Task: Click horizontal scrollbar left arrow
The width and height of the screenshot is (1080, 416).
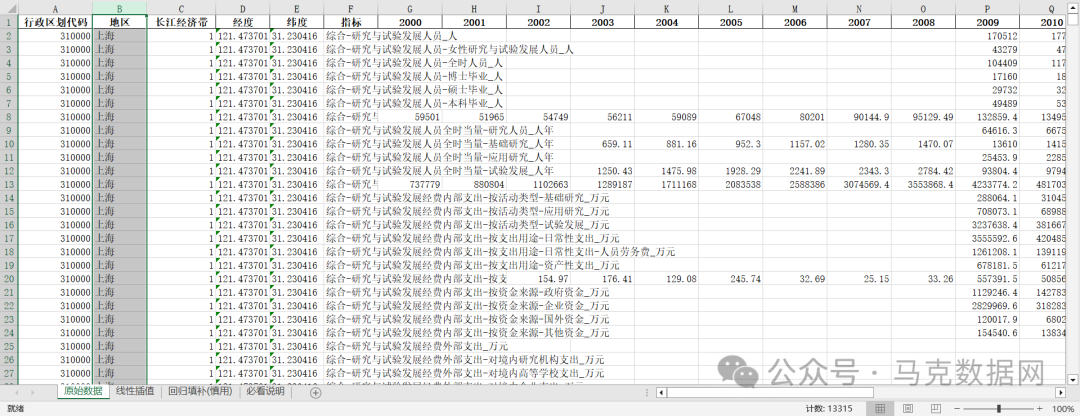Action: [x=661, y=393]
